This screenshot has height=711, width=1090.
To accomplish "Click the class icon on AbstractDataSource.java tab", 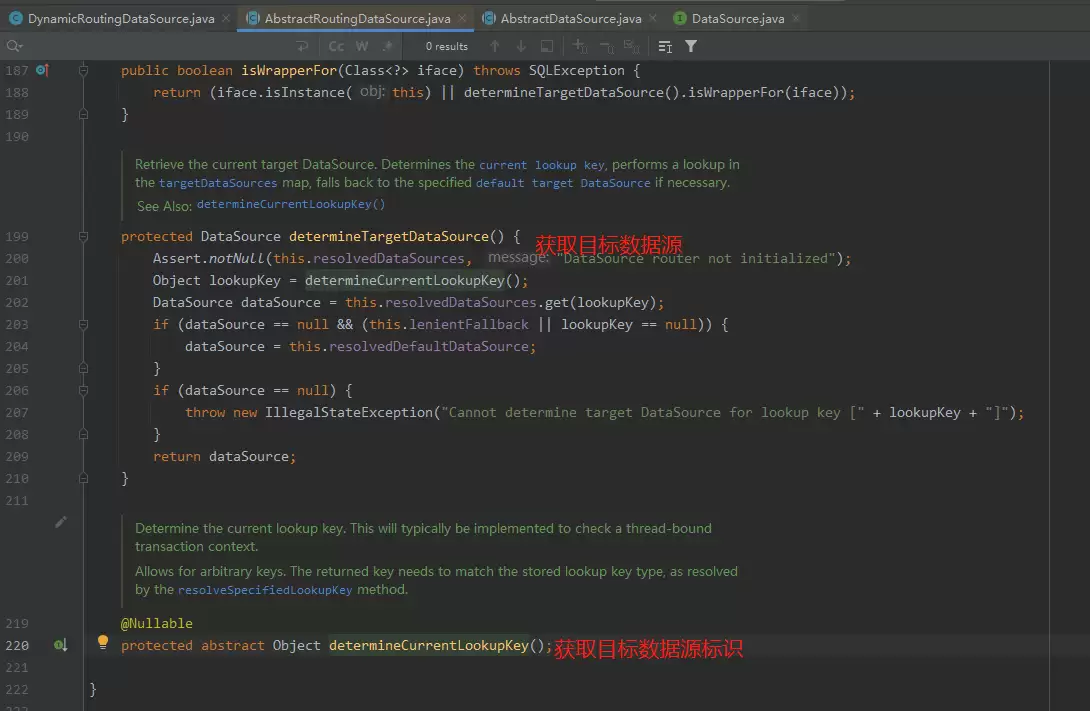I will [x=489, y=19].
